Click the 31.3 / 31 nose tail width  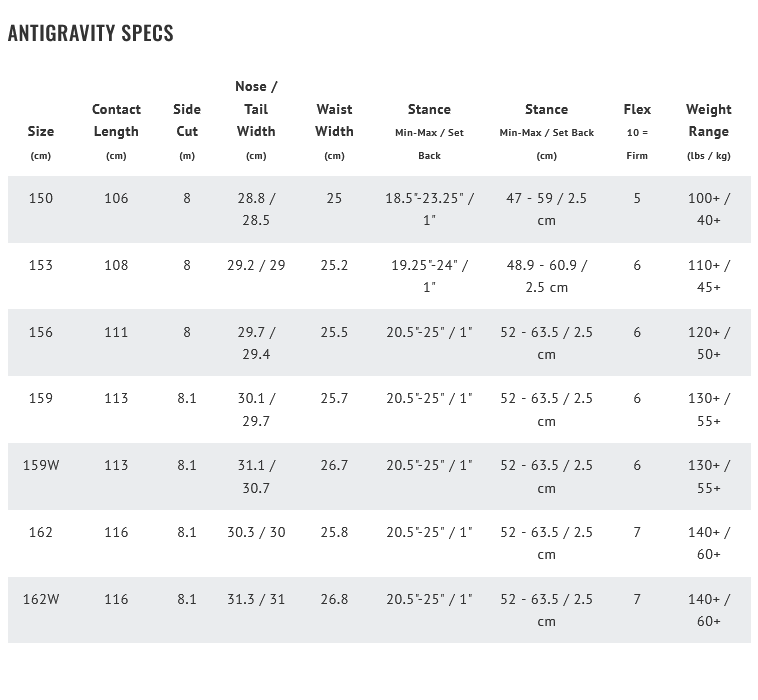tap(256, 599)
